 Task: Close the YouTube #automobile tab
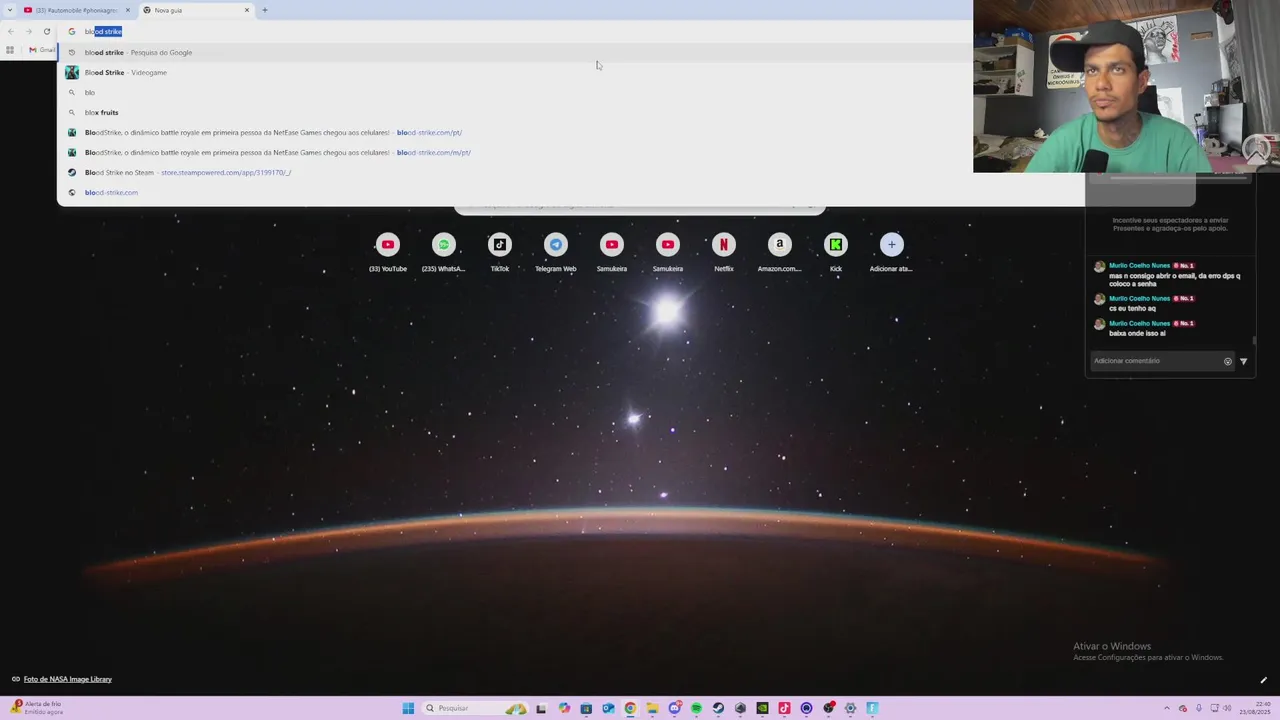[x=128, y=10]
